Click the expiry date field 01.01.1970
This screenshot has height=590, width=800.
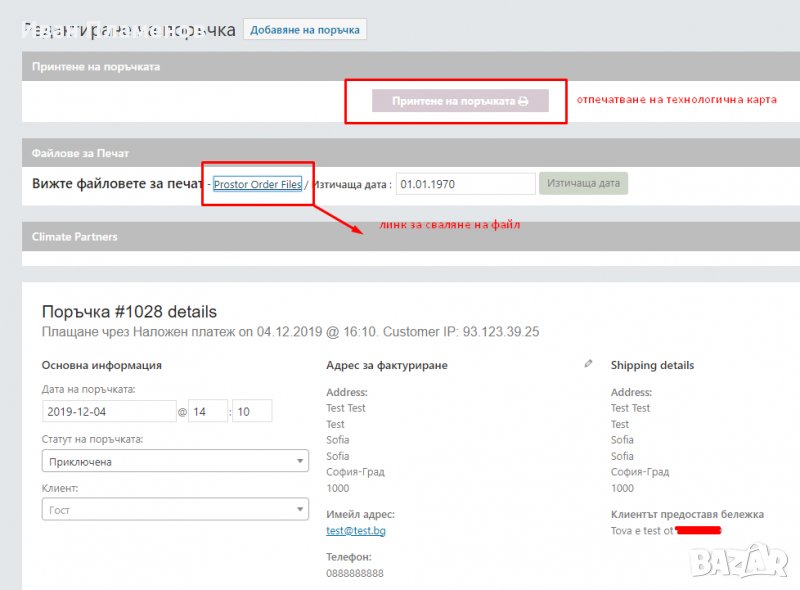pos(465,184)
